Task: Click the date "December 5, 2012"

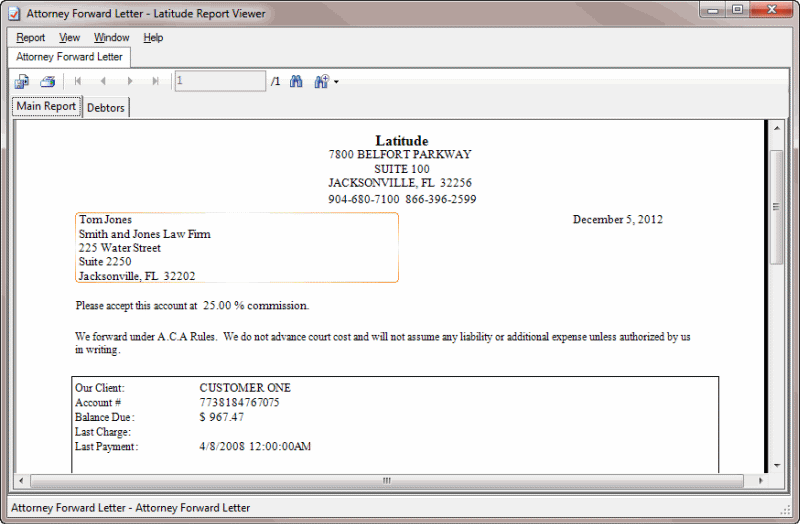Action: pyautogui.click(x=618, y=219)
